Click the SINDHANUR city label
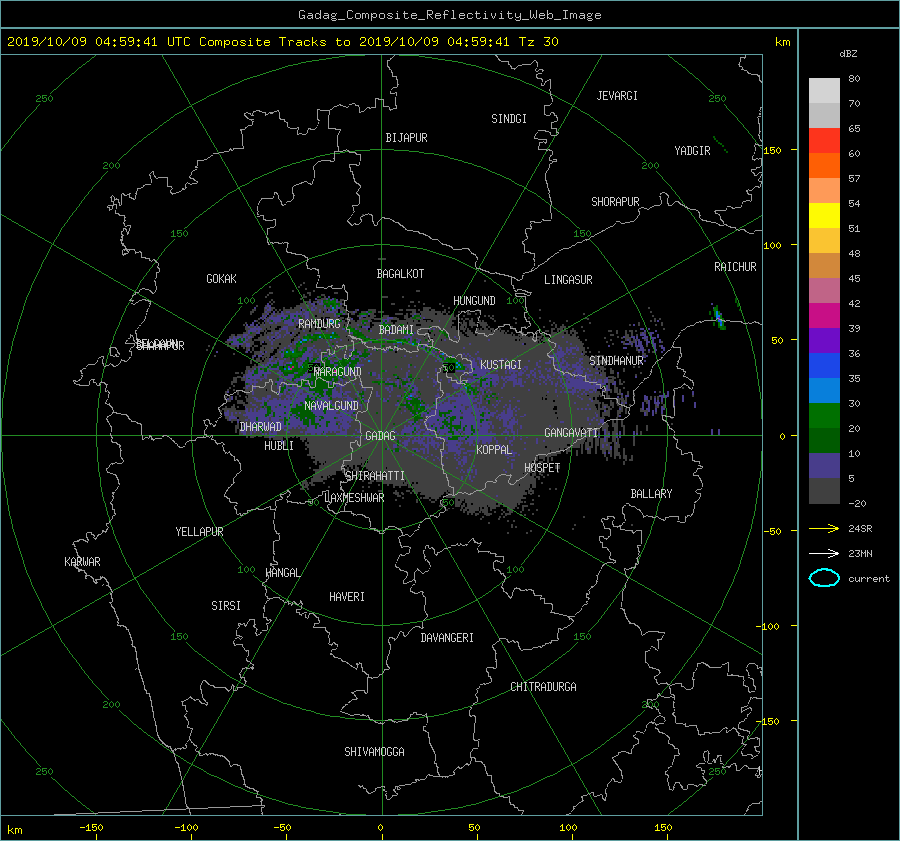This screenshot has width=900, height=841. tap(616, 361)
